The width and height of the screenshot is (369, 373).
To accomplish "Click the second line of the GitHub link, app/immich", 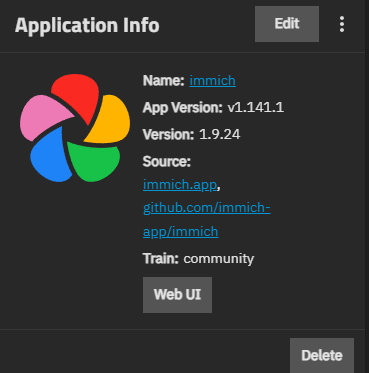I will 181,231.
